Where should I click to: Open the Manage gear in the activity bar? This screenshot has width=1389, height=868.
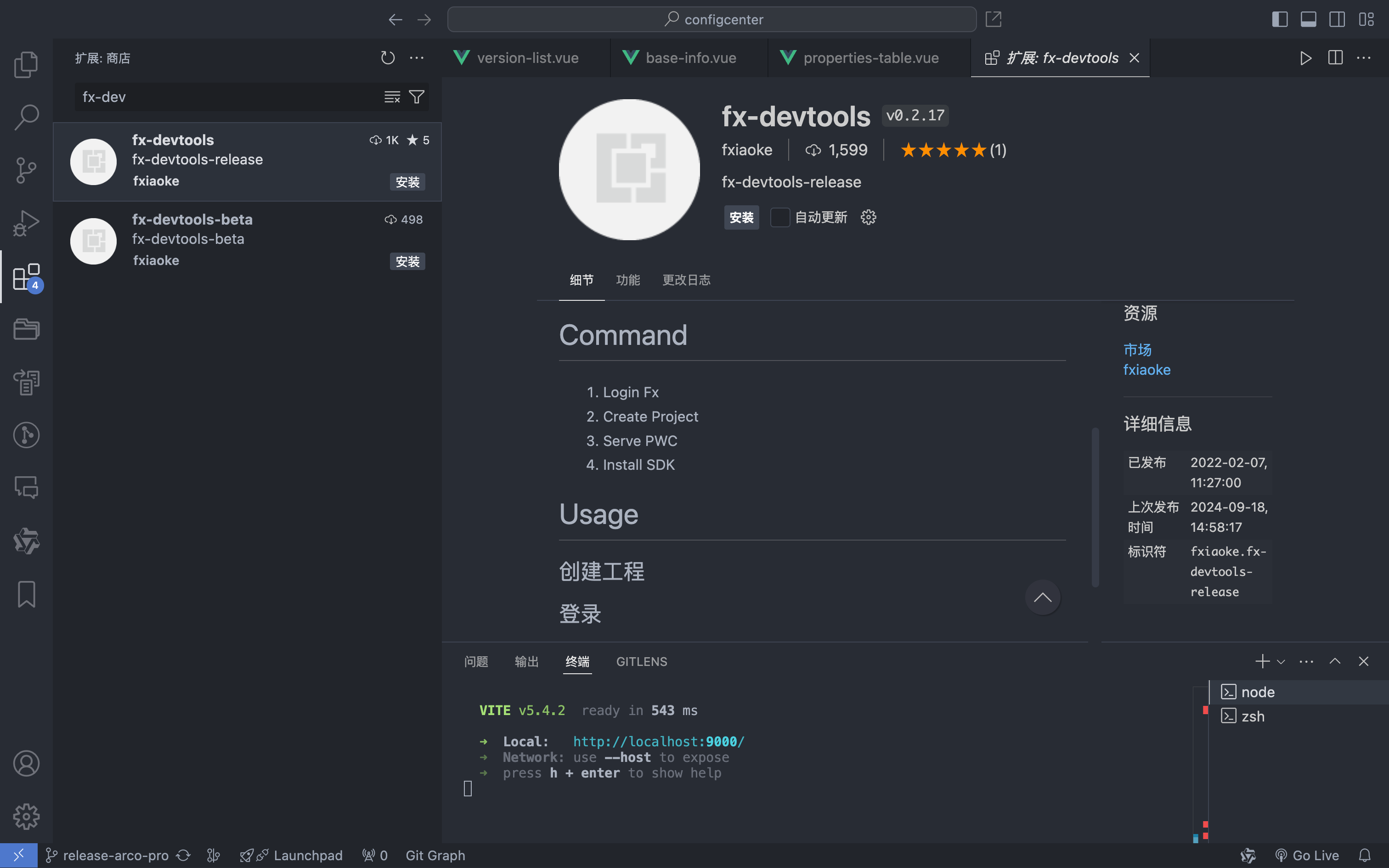click(x=26, y=817)
